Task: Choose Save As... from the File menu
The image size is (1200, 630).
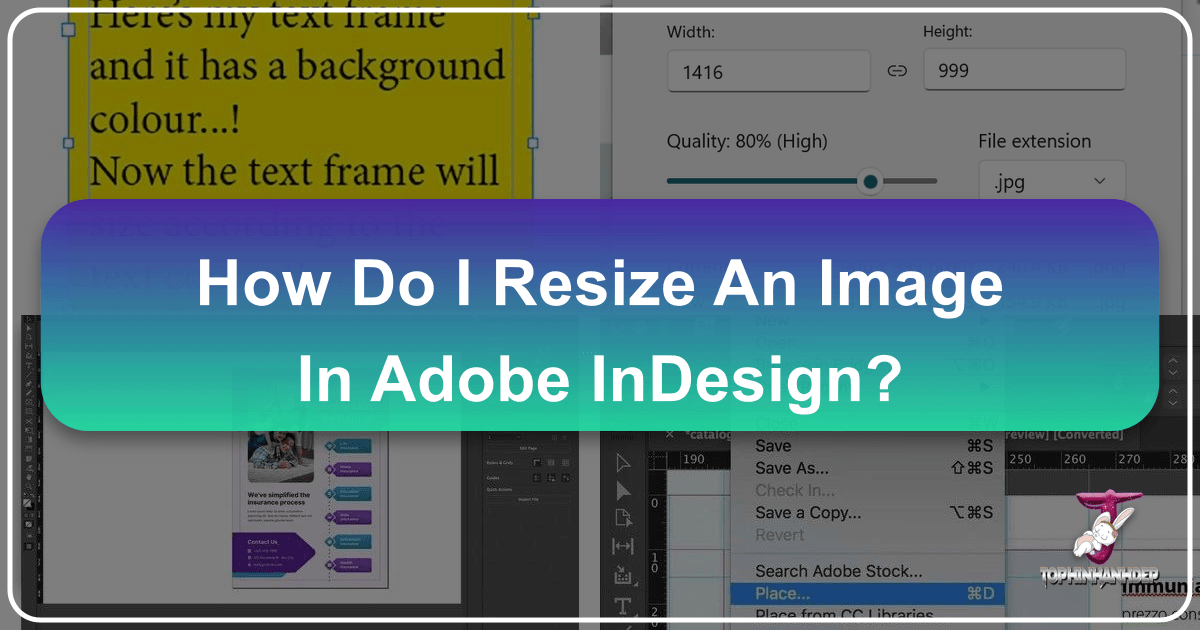Action: click(790, 468)
